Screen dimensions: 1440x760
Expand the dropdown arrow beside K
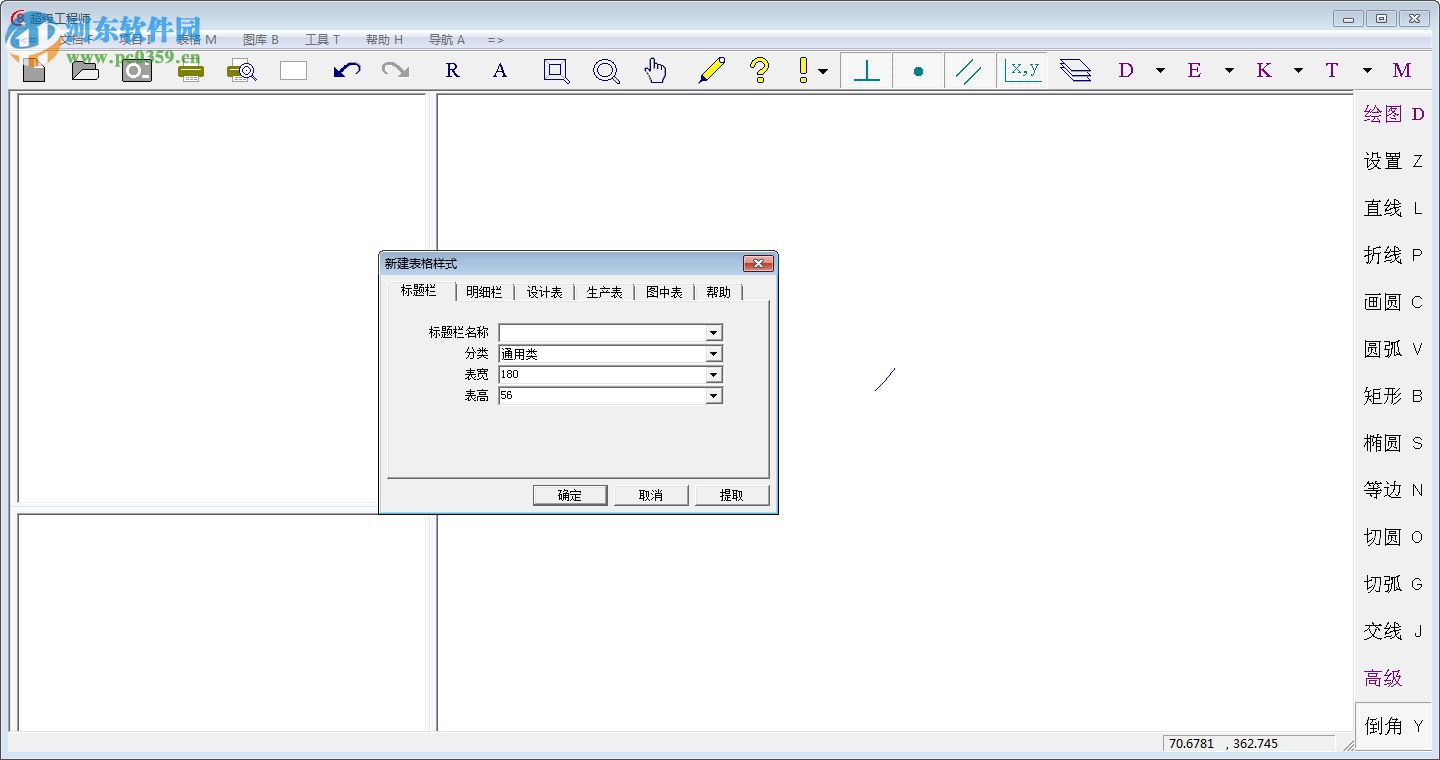(1298, 71)
